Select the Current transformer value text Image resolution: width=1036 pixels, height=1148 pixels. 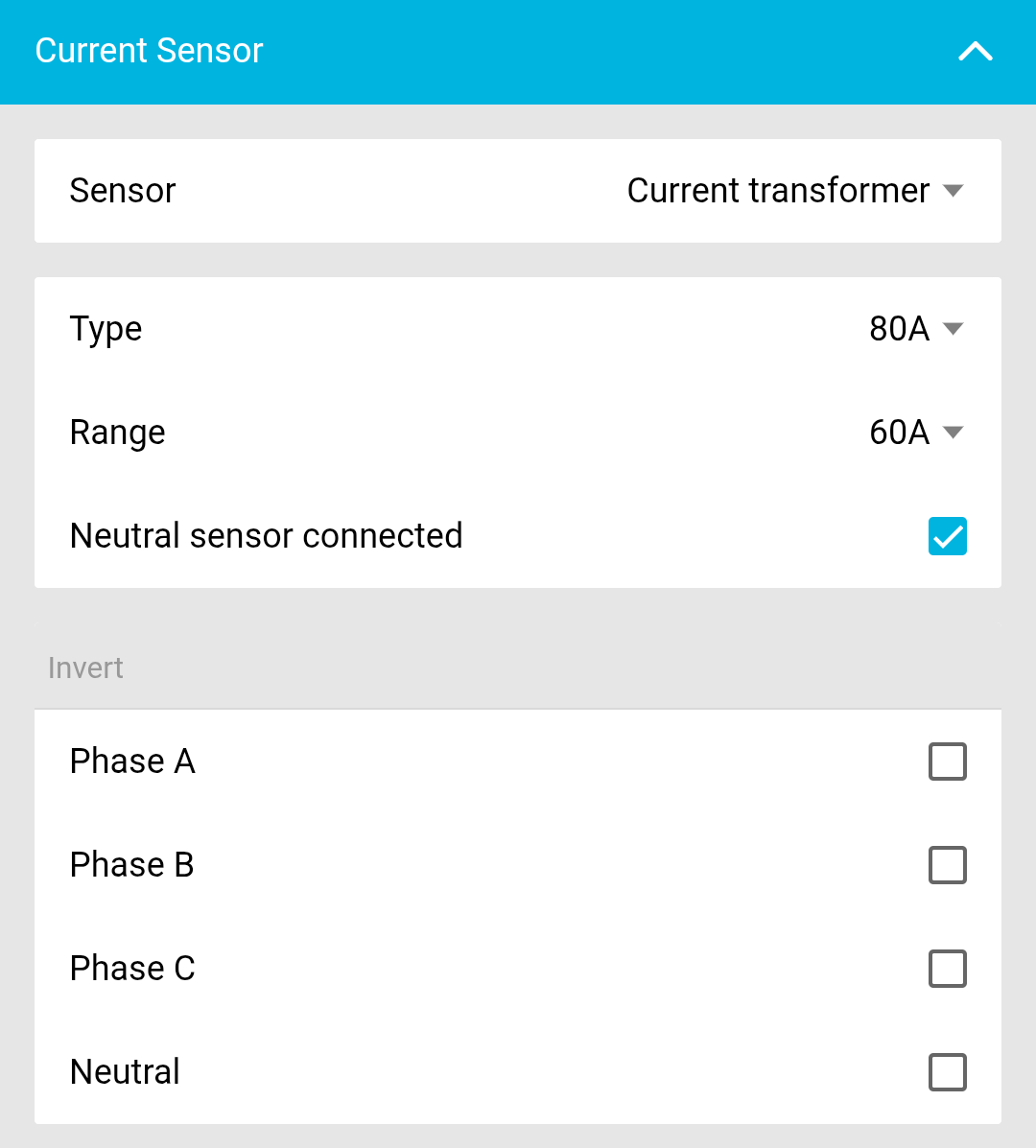pos(778,191)
